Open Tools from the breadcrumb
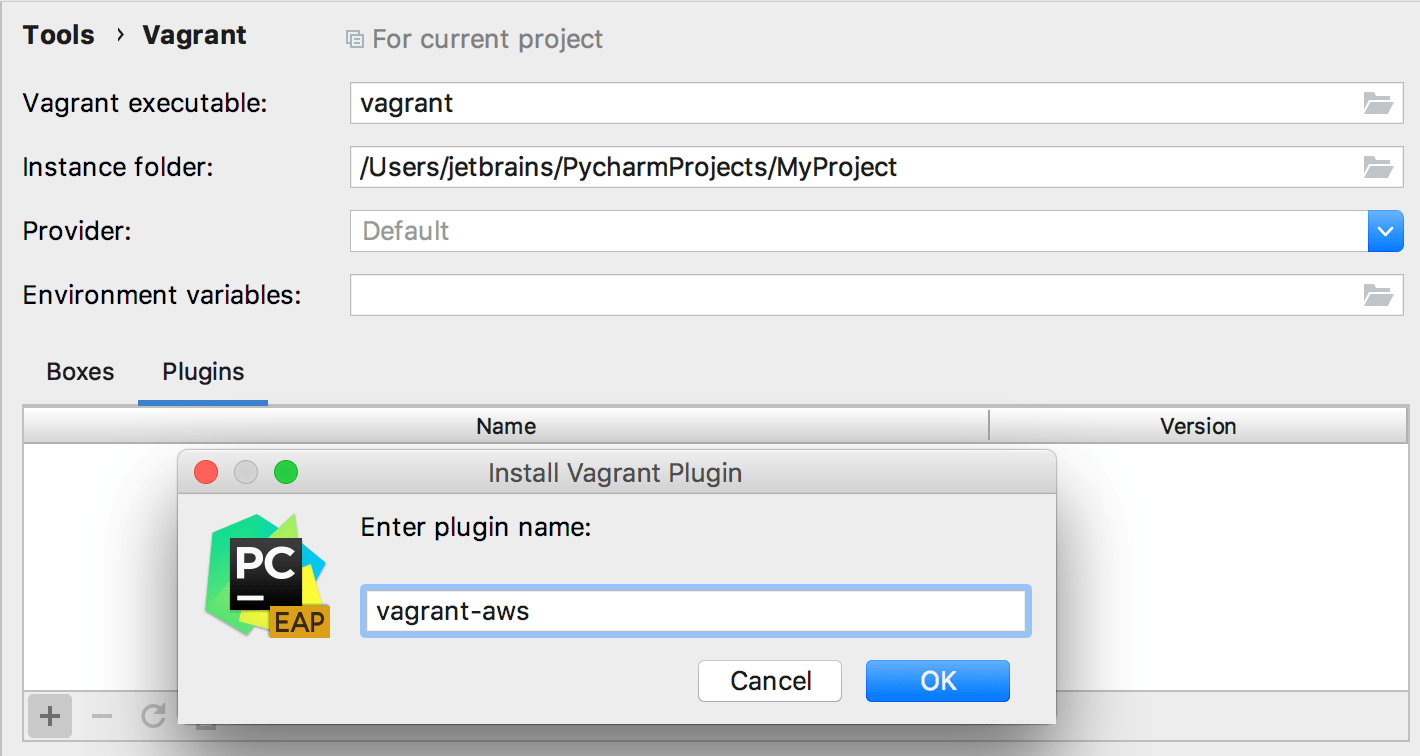The image size is (1420, 756). pos(58,34)
